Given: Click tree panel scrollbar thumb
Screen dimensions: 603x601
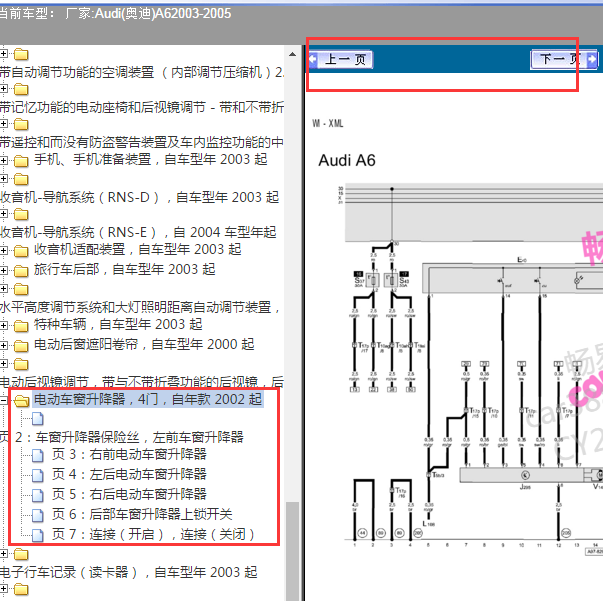Looking at the screenshot, I should pyautogui.click(x=292, y=551).
